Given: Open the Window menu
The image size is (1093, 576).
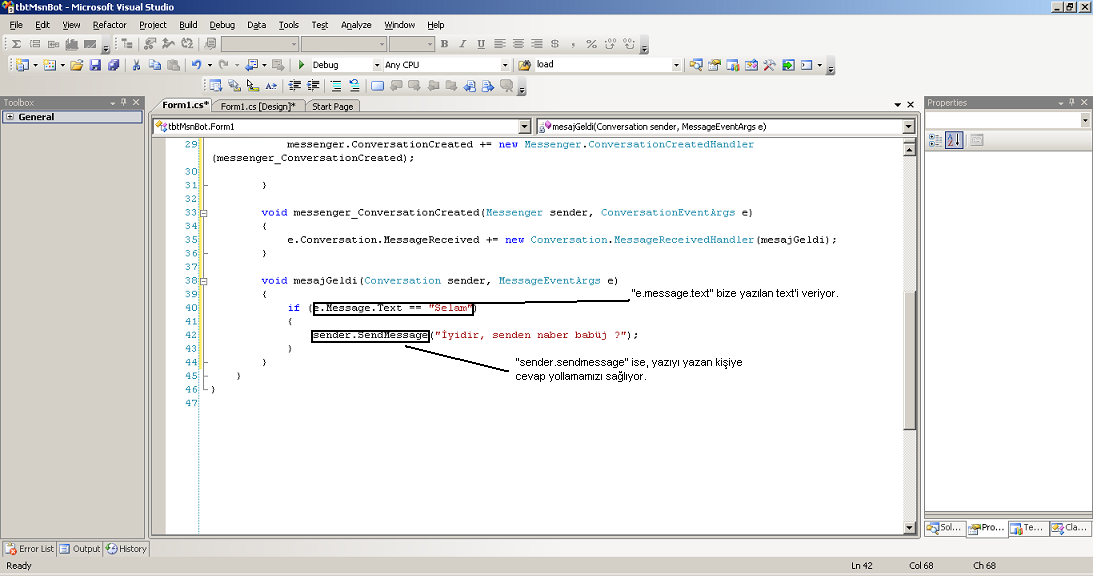Looking at the screenshot, I should coord(399,25).
